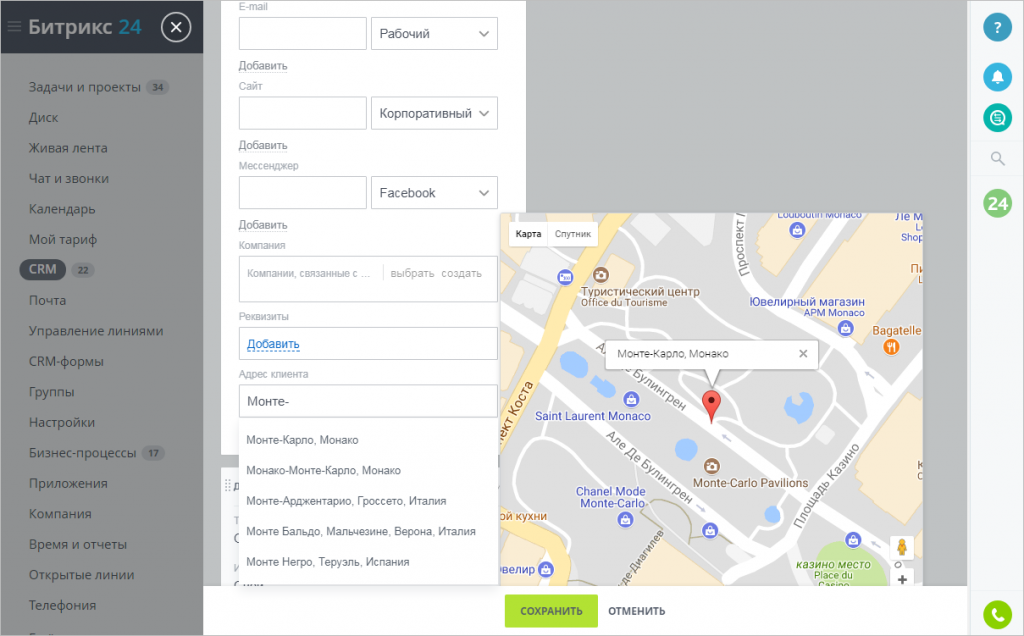1024x636 pixels.
Task: Close the slider with the X circle
Action: [x=176, y=27]
